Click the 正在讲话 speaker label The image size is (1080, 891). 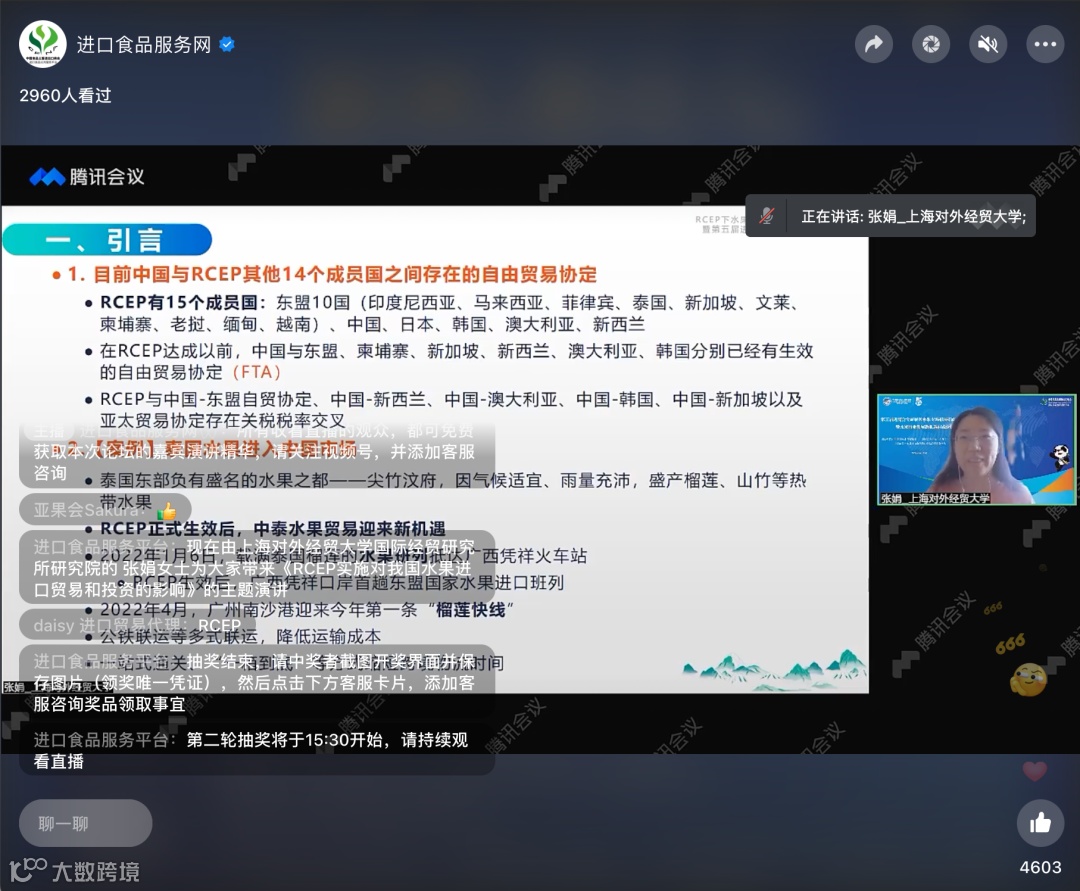coord(913,217)
